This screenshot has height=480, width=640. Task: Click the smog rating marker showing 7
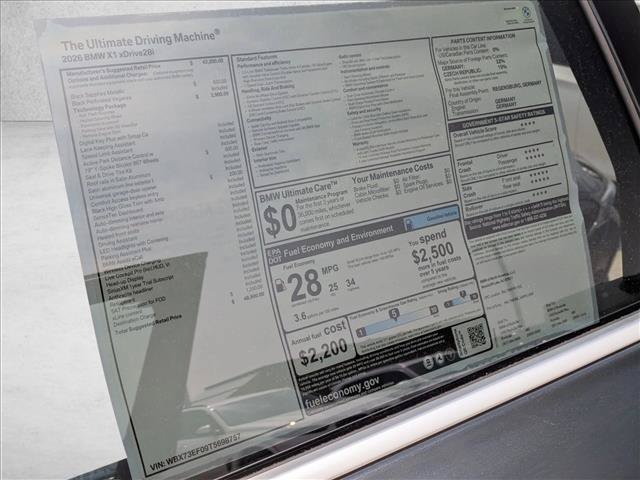[462, 294]
